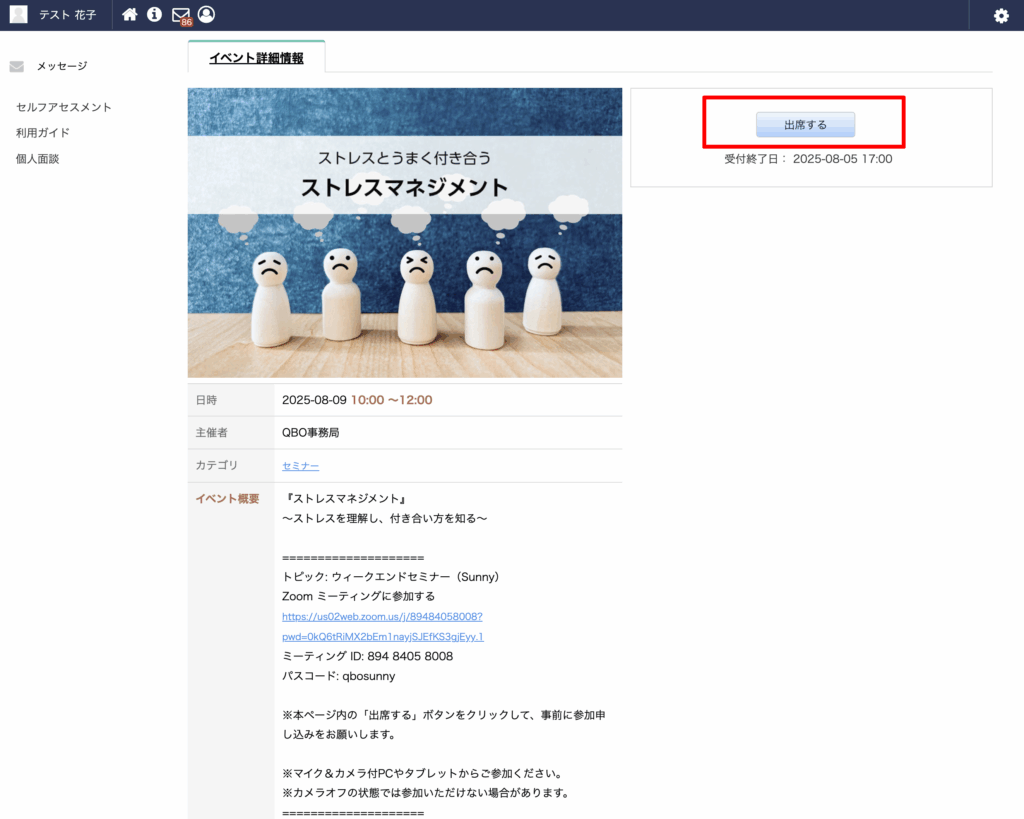This screenshot has height=819, width=1024.
Task: Open the information icon in top bar
Action: (x=154, y=15)
